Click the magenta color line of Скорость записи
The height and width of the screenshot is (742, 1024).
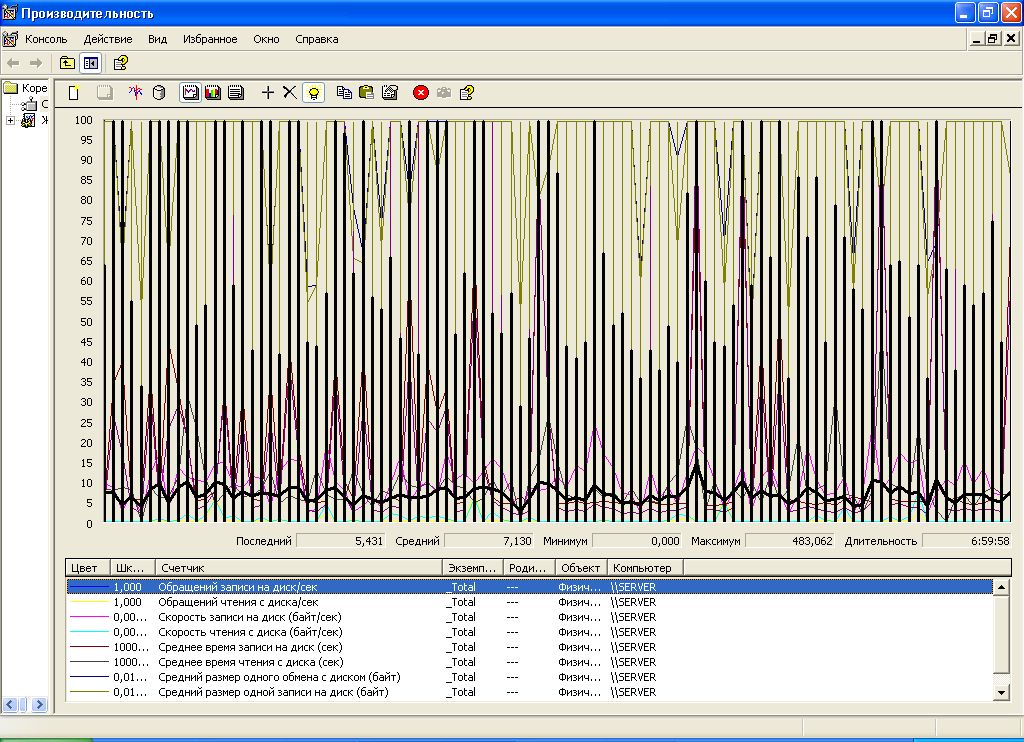point(88,617)
